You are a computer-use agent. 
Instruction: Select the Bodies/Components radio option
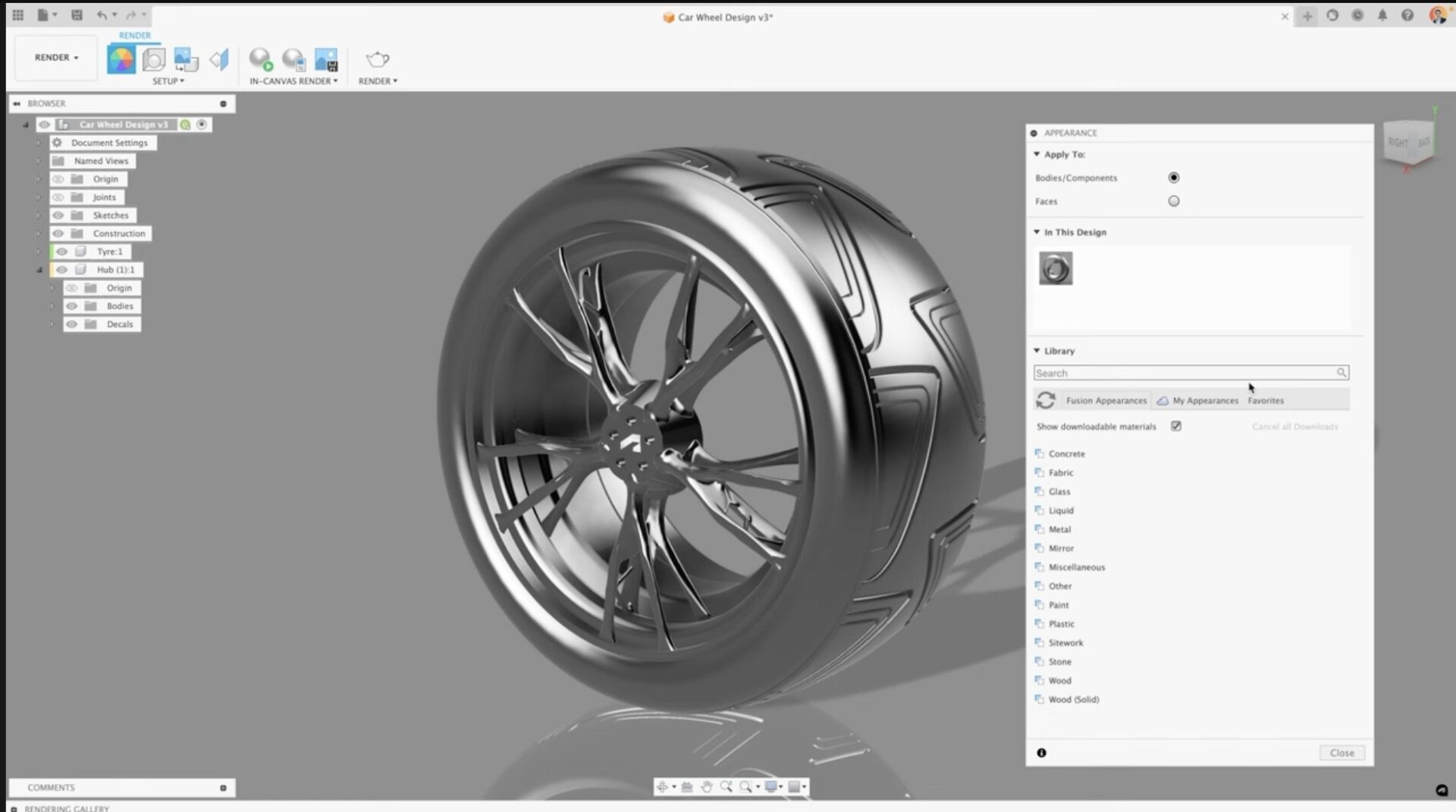tap(1174, 177)
